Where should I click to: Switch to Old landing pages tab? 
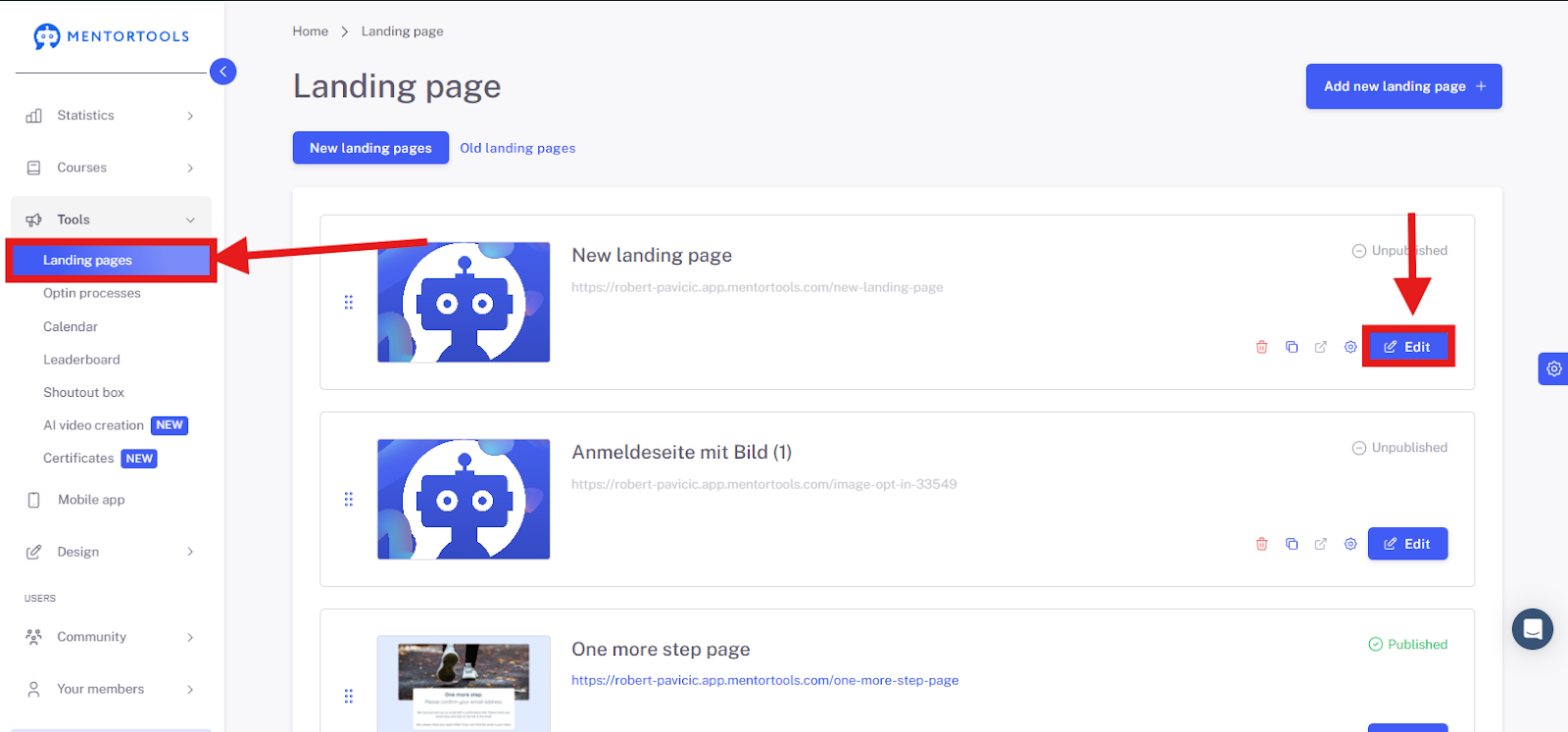click(517, 148)
